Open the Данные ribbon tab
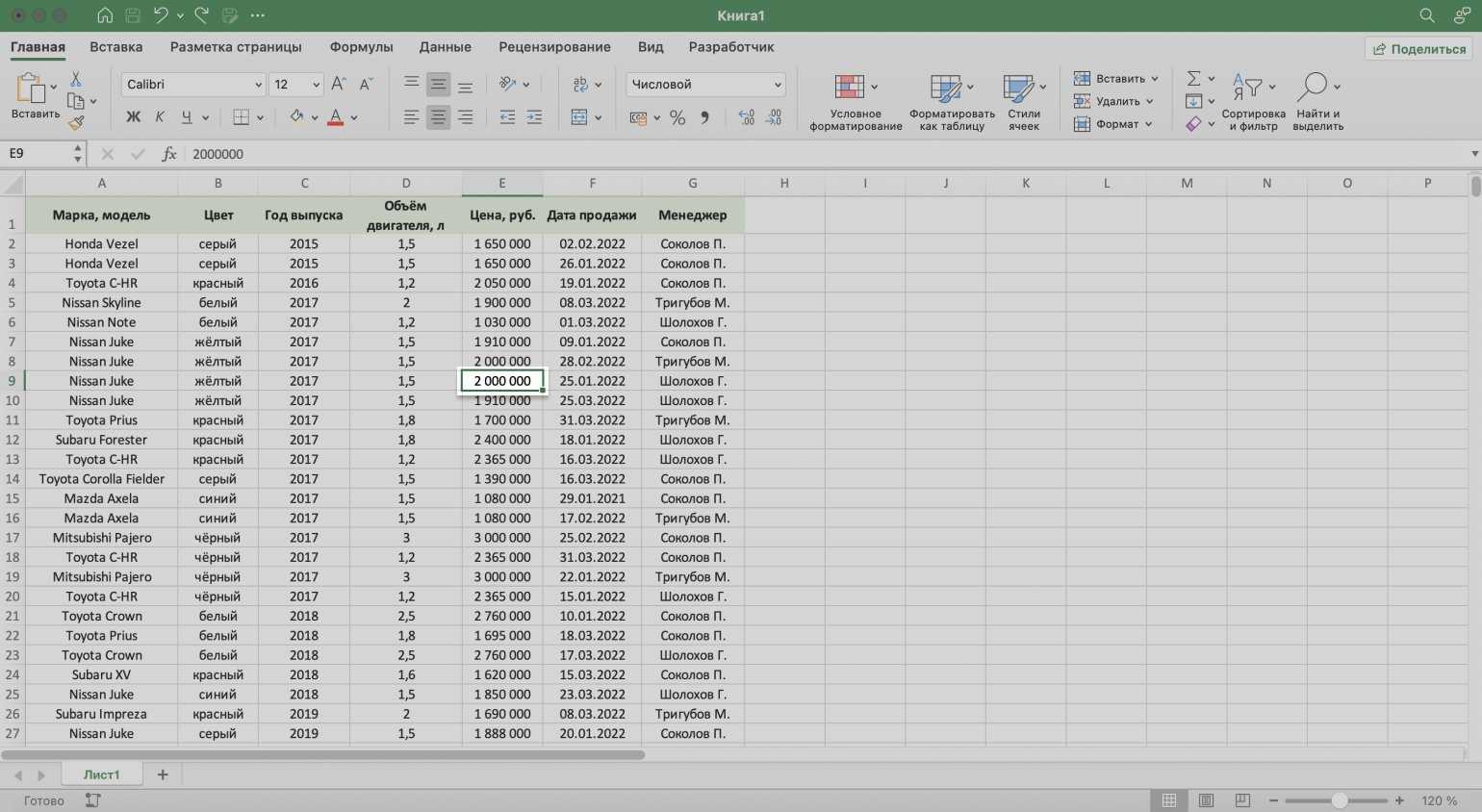The height and width of the screenshot is (812, 1482). pos(445,47)
